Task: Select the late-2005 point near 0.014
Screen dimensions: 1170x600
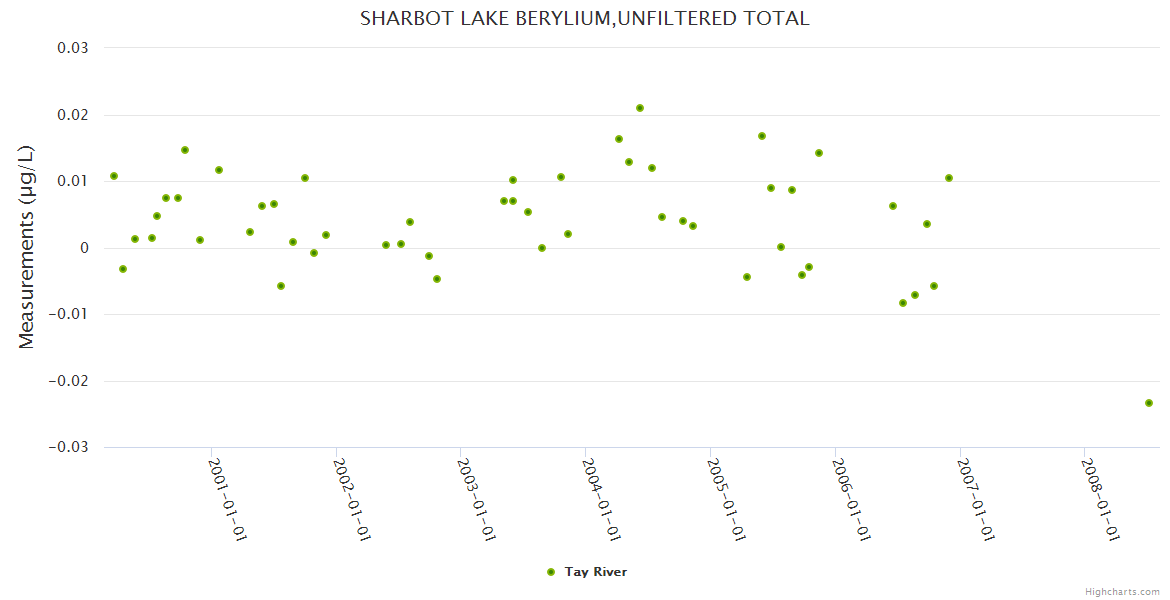Action: [819, 153]
